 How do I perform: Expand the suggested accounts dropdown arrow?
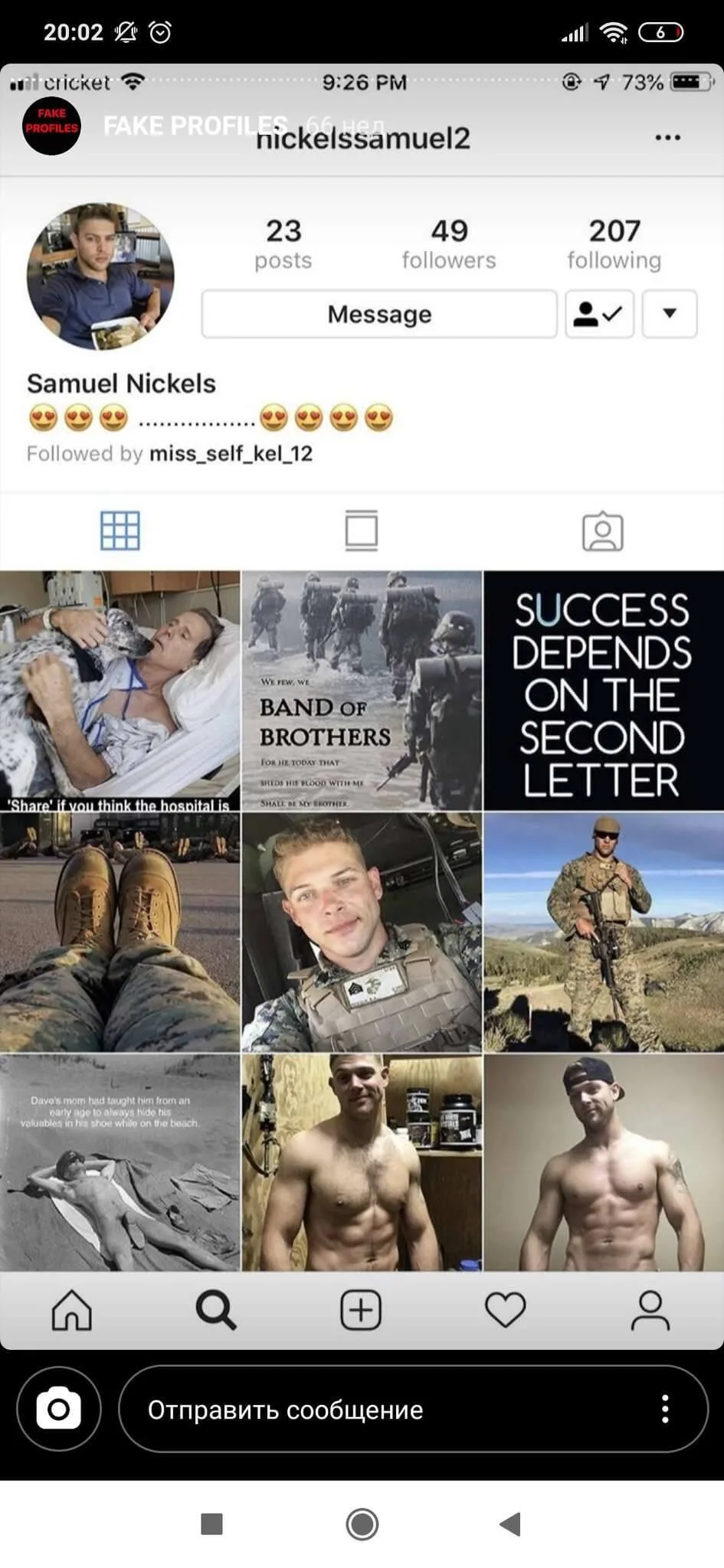670,314
